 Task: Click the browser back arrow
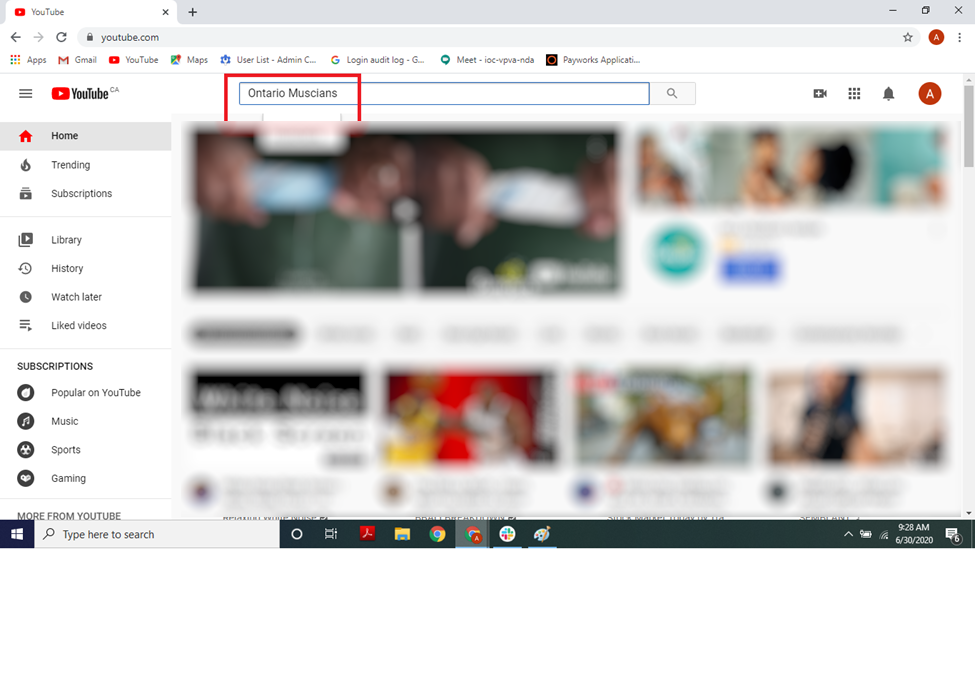16,37
